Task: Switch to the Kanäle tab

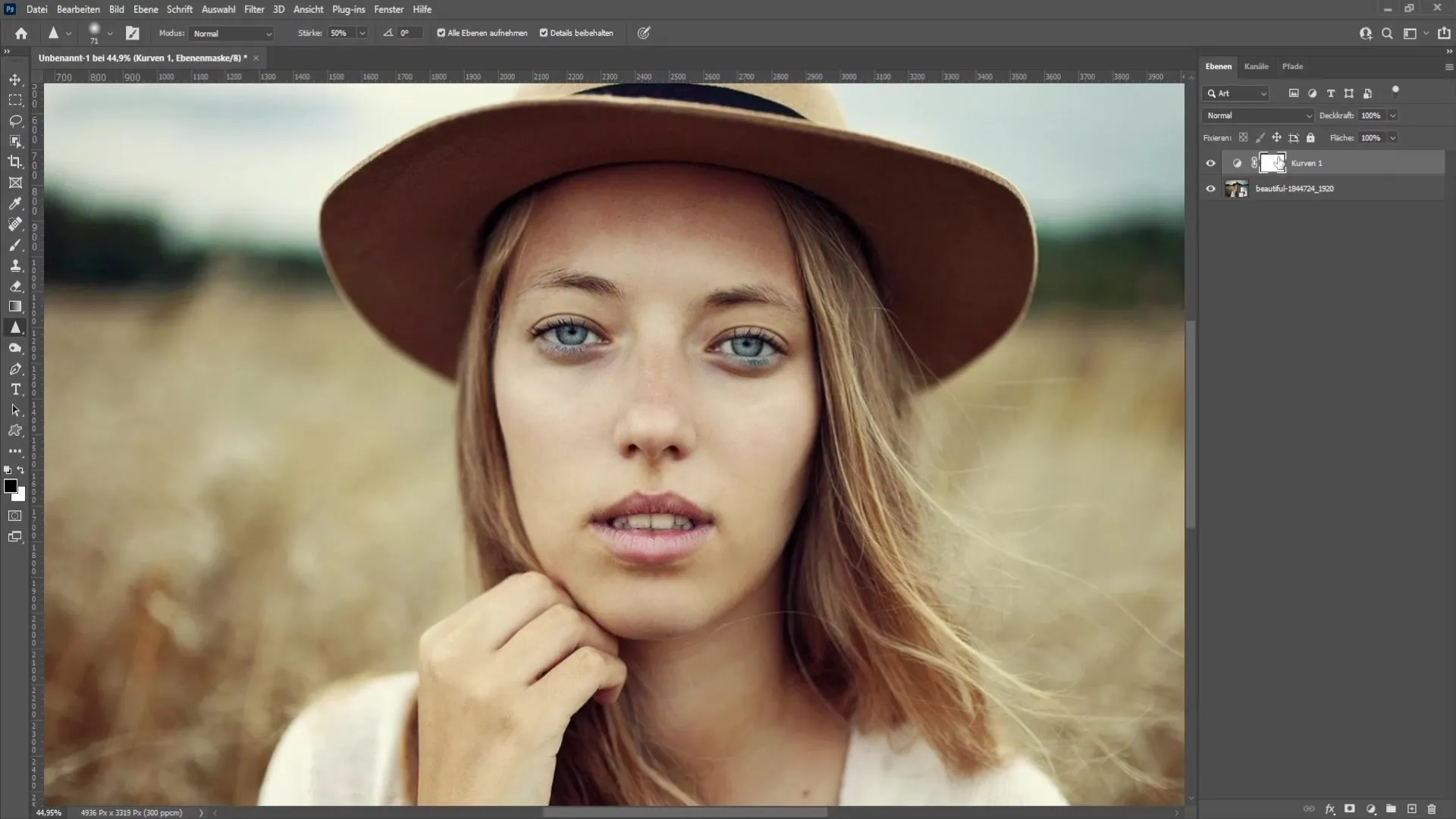Action: [x=1256, y=65]
